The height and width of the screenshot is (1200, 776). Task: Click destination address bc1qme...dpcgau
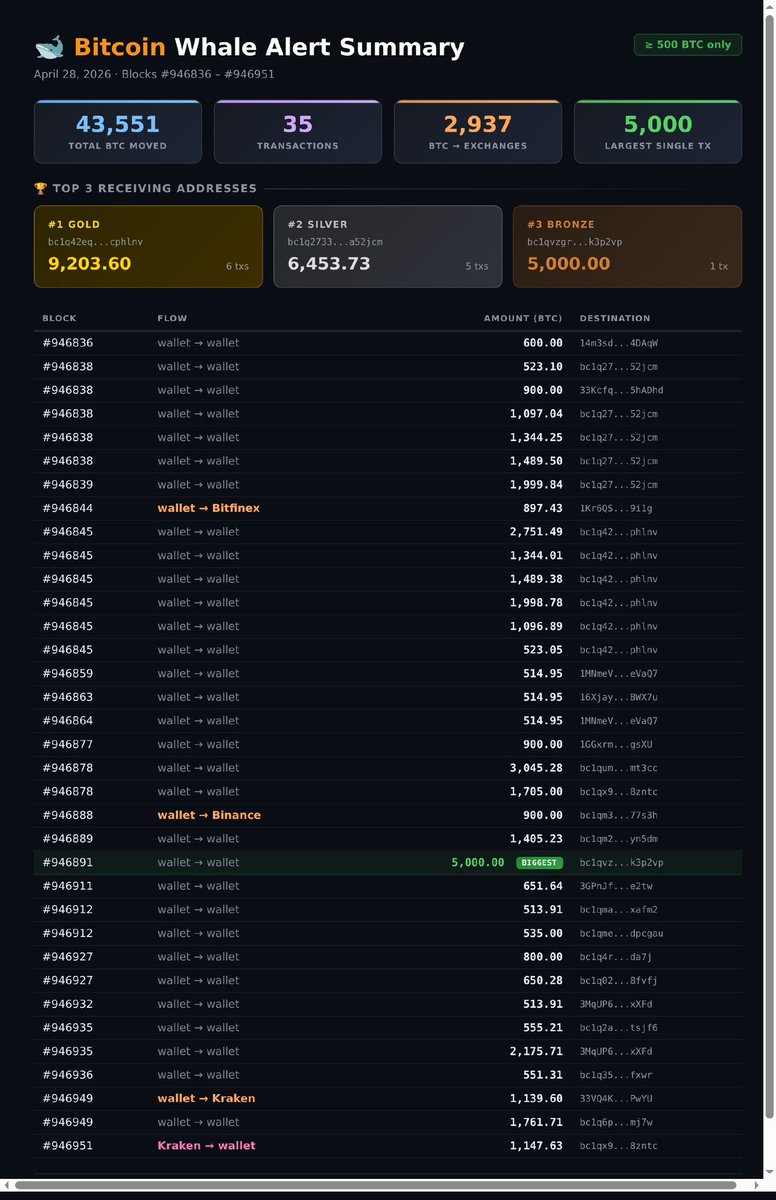coord(622,933)
